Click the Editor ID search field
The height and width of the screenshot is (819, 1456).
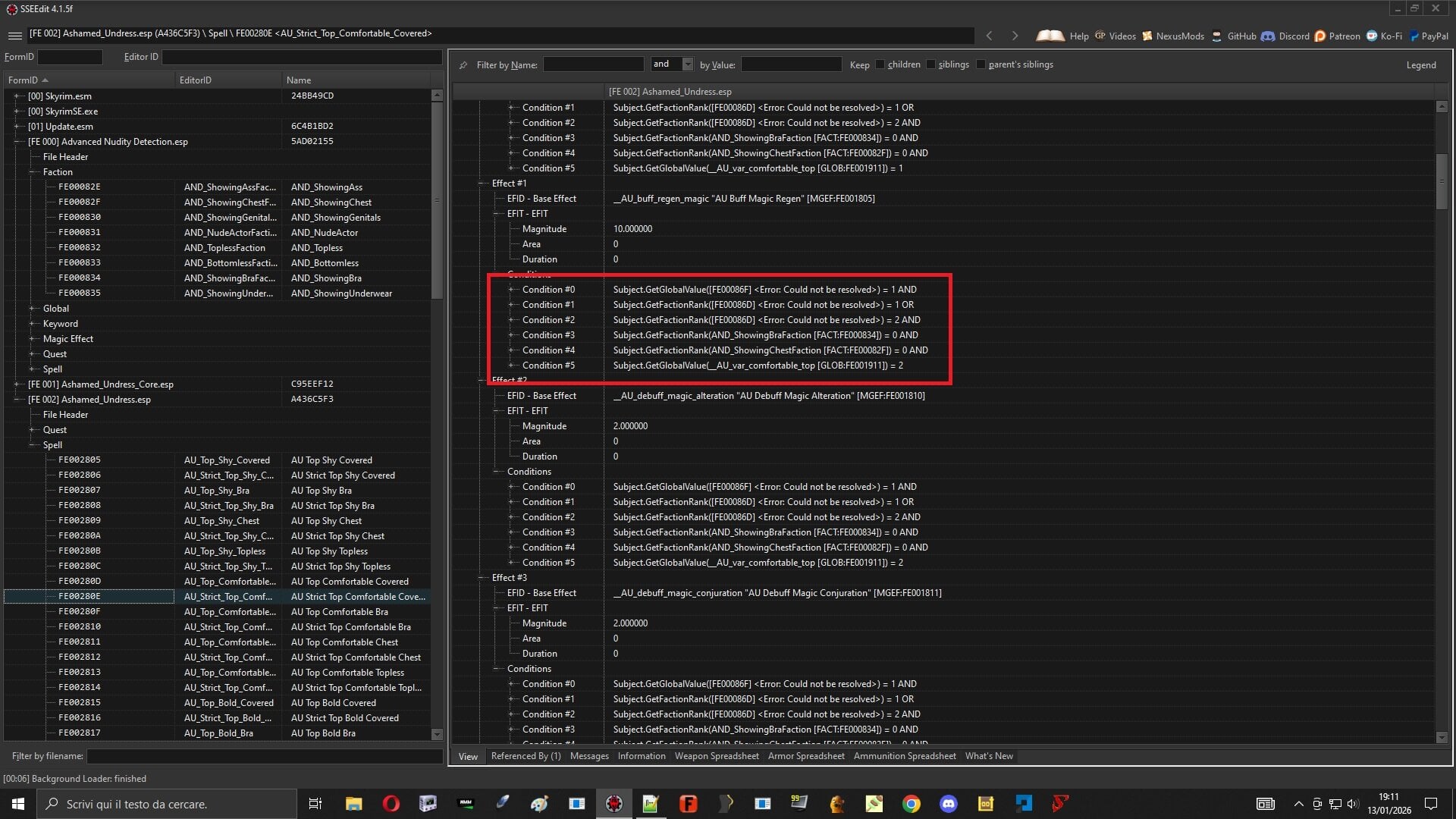[x=302, y=57]
